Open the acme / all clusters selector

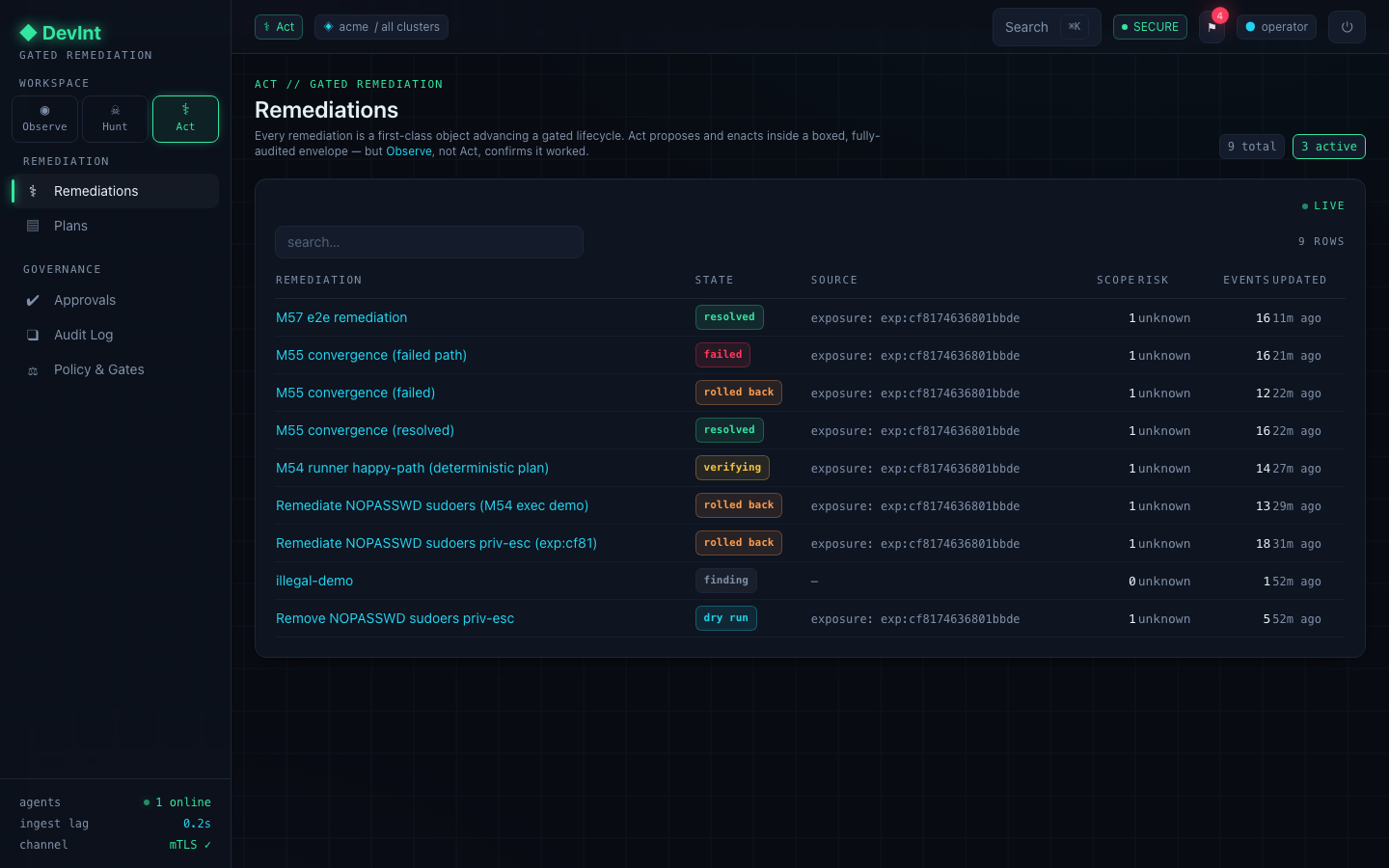pyautogui.click(x=381, y=27)
